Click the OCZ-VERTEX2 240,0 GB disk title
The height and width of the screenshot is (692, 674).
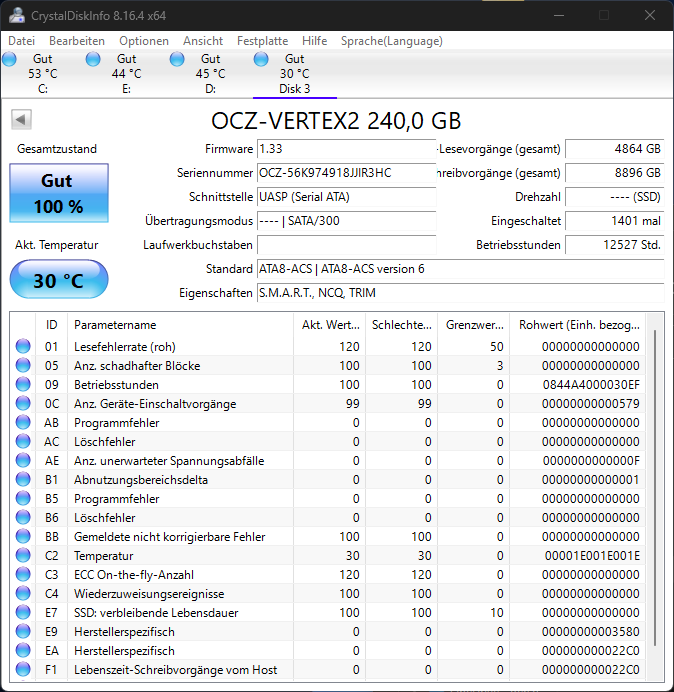[336, 120]
